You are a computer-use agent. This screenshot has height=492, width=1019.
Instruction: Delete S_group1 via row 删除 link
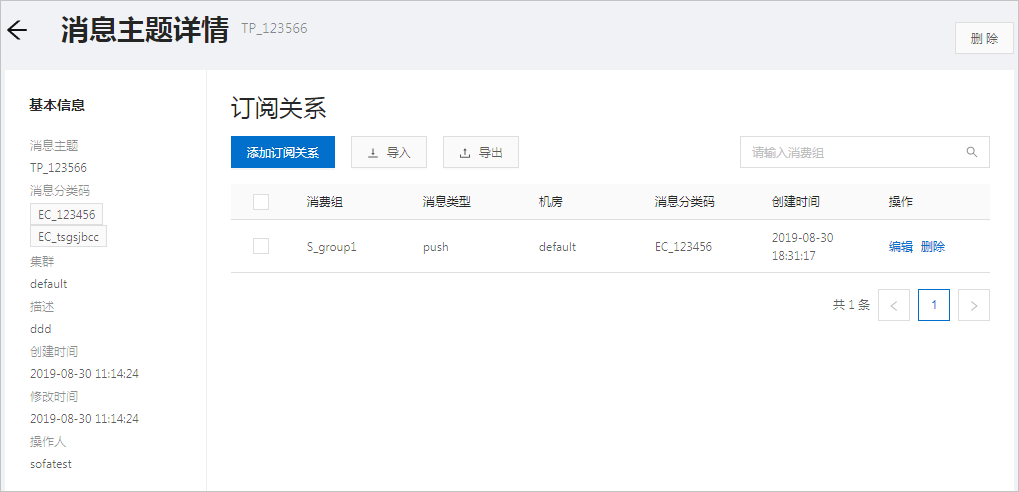933,246
